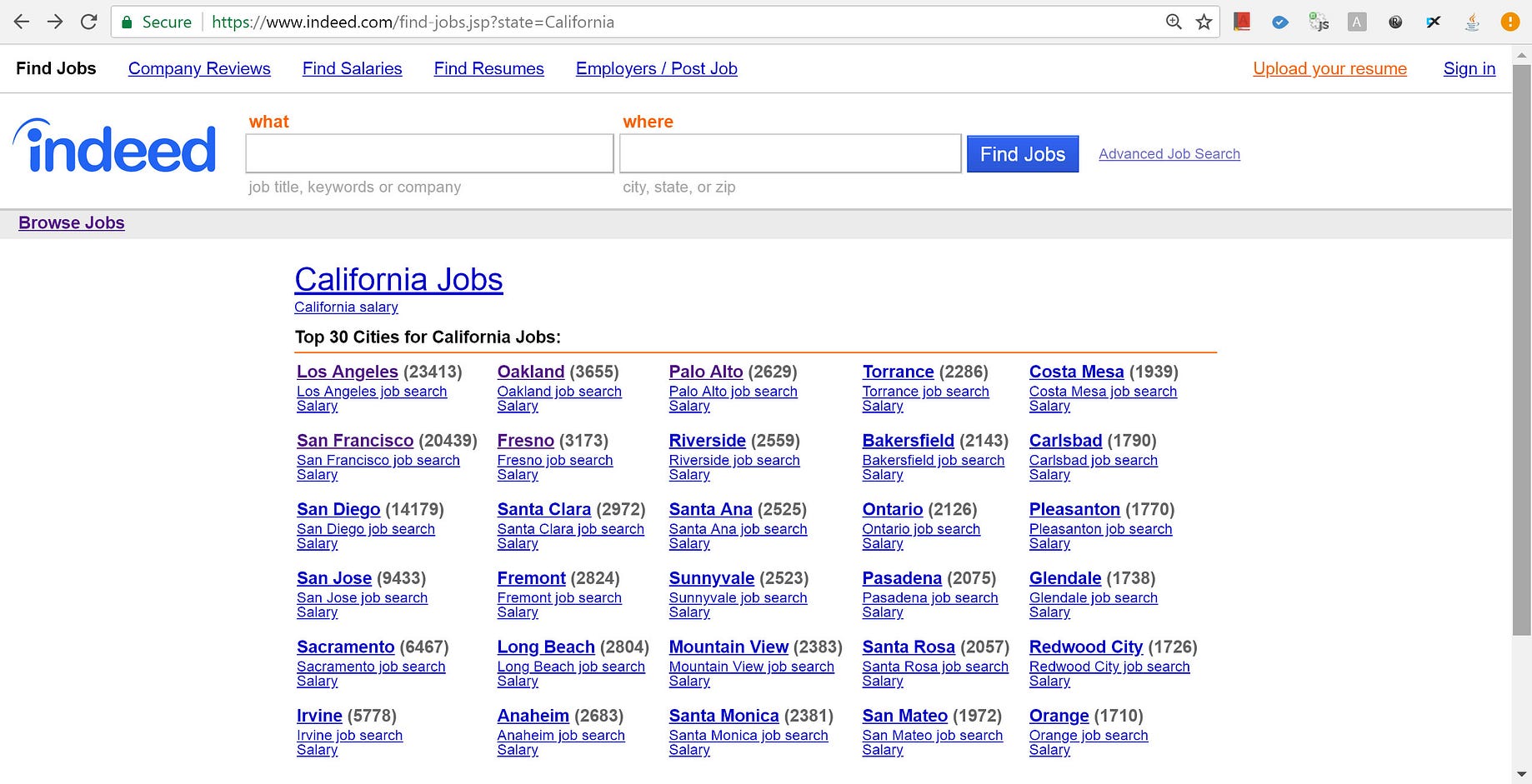Go back using the browser back arrow
1532x784 pixels.
[22, 22]
